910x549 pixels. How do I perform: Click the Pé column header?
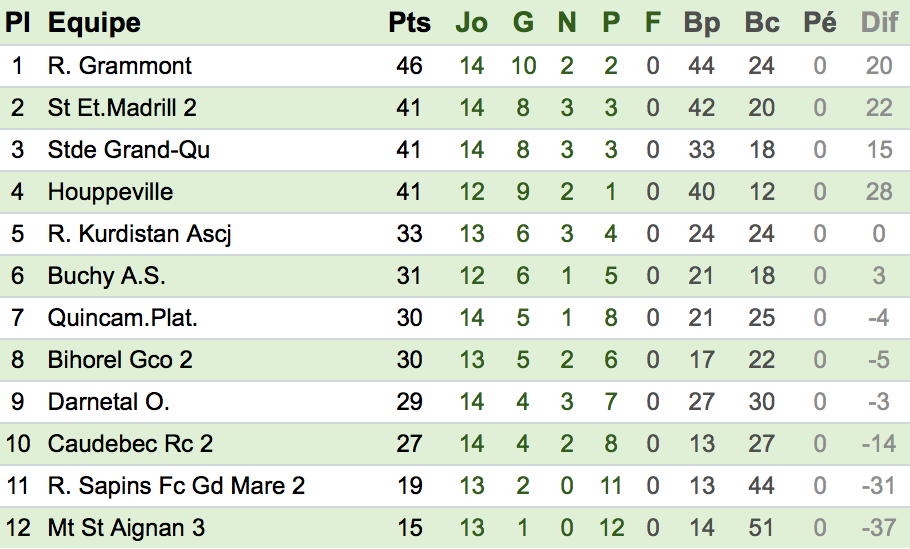click(819, 22)
